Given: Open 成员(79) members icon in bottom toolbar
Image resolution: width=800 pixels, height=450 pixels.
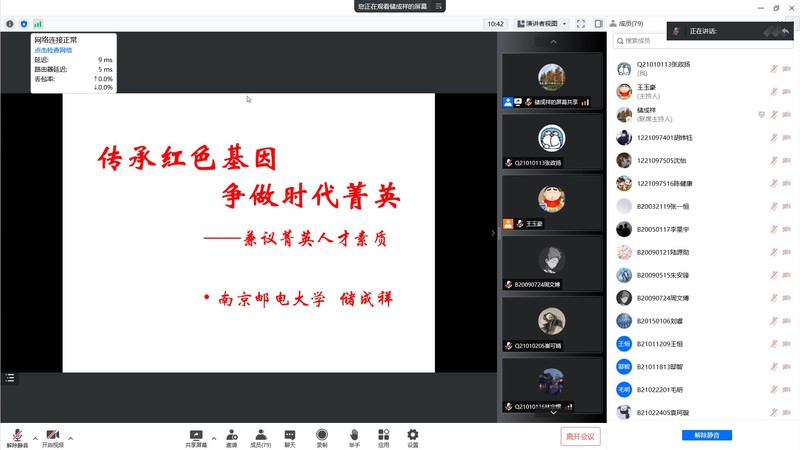Looking at the screenshot, I should click(261, 437).
